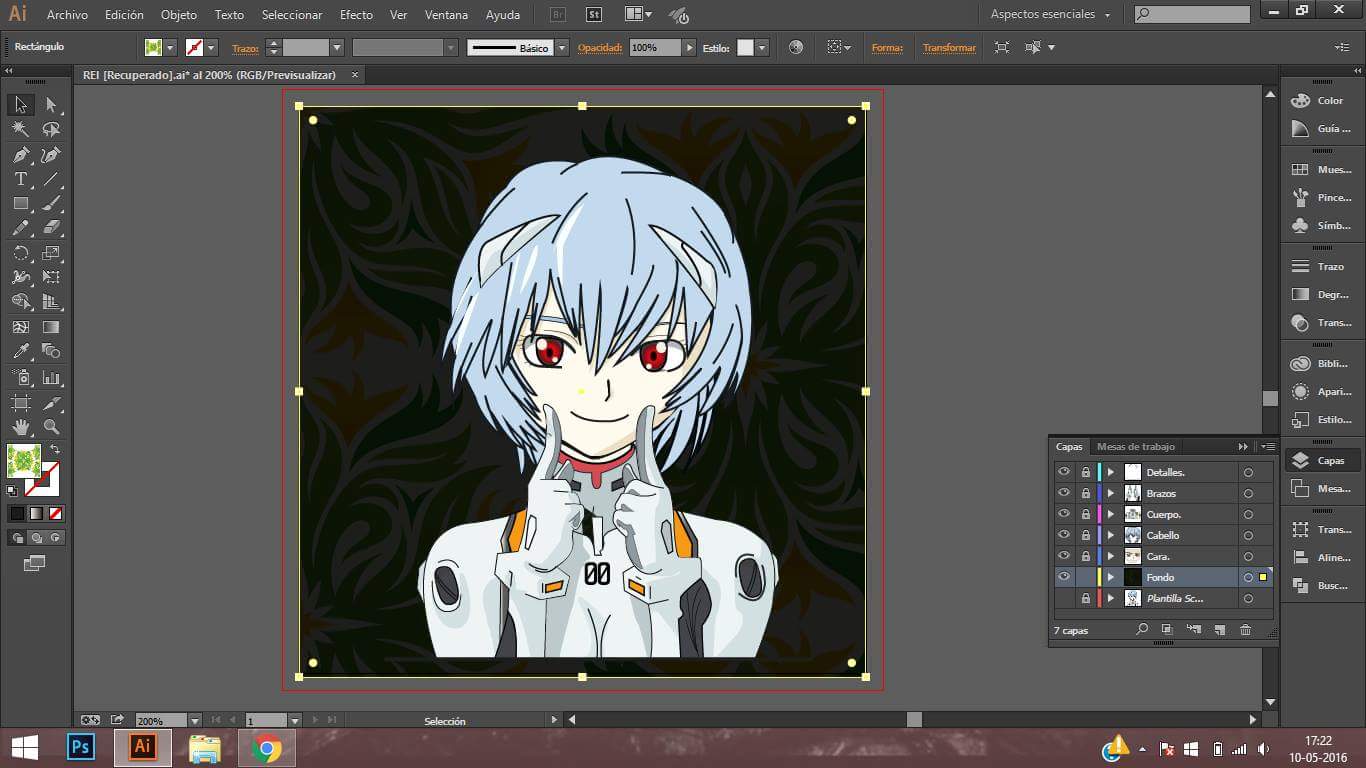Hide the Detalles. layer
Screen dimensions: 1366x768
1064,472
